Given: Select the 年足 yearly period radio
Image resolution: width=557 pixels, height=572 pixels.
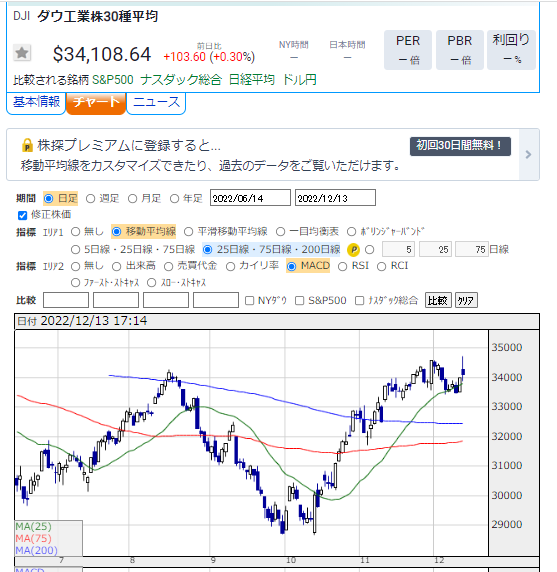Looking at the screenshot, I should tap(174, 199).
